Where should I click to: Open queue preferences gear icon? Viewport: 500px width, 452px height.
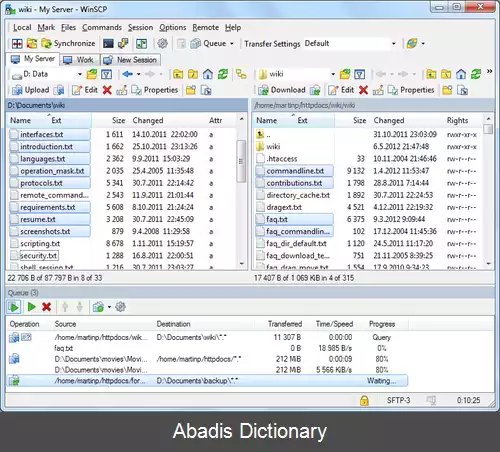[x=120, y=307]
